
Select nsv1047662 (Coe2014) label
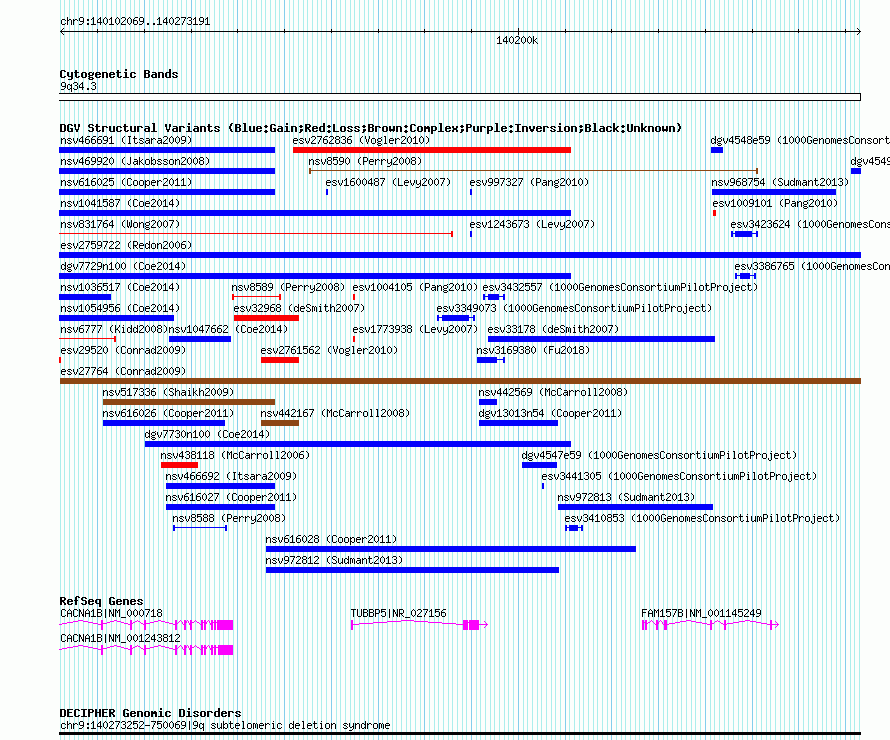(x=228, y=329)
